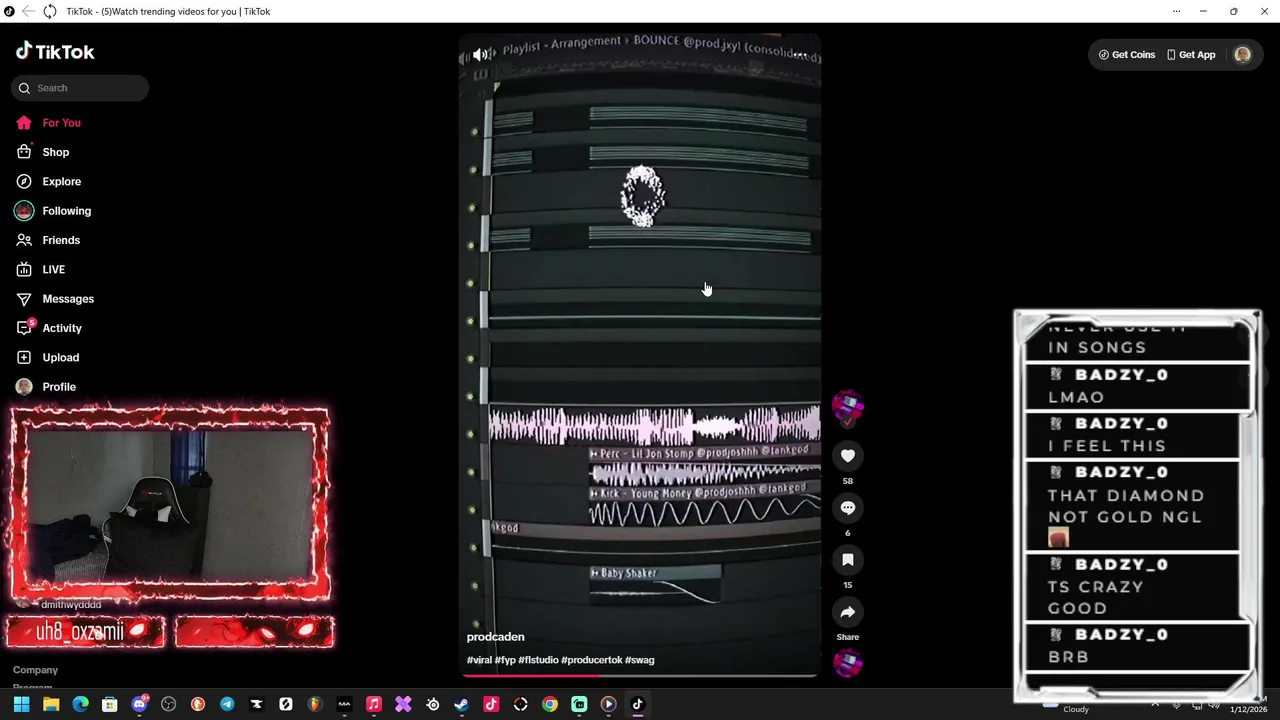Open active TikTok app taskbar icon
The width and height of the screenshot is (1280, 720).
638,704
